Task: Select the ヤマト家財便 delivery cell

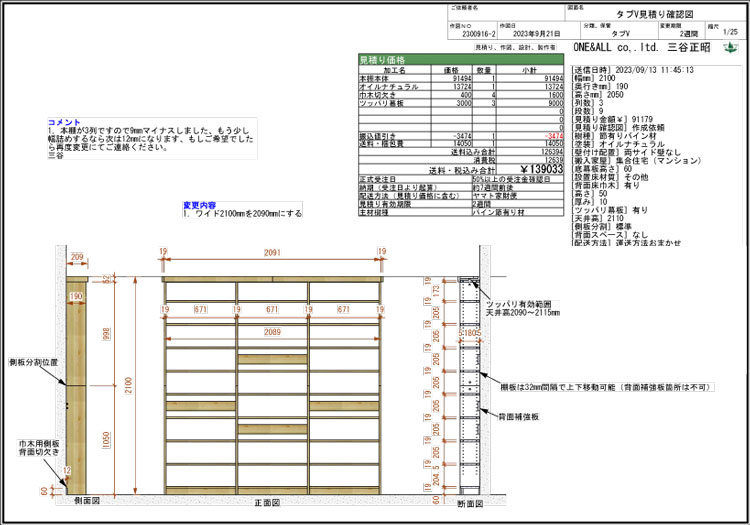Action: click(493, 196)
